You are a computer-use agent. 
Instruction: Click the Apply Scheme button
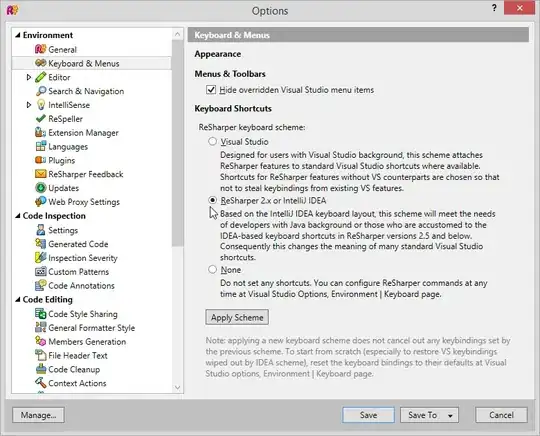pos(237,317)
